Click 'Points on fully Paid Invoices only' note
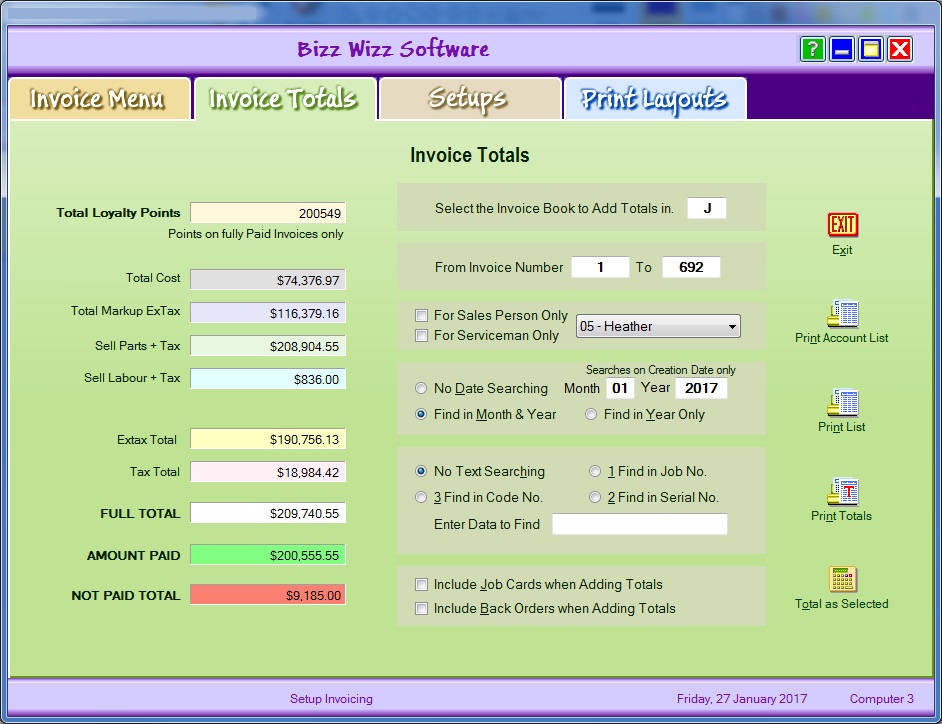The width and height of the screenshot is (942, 724). pyautogui.click(x=255, y=234)
